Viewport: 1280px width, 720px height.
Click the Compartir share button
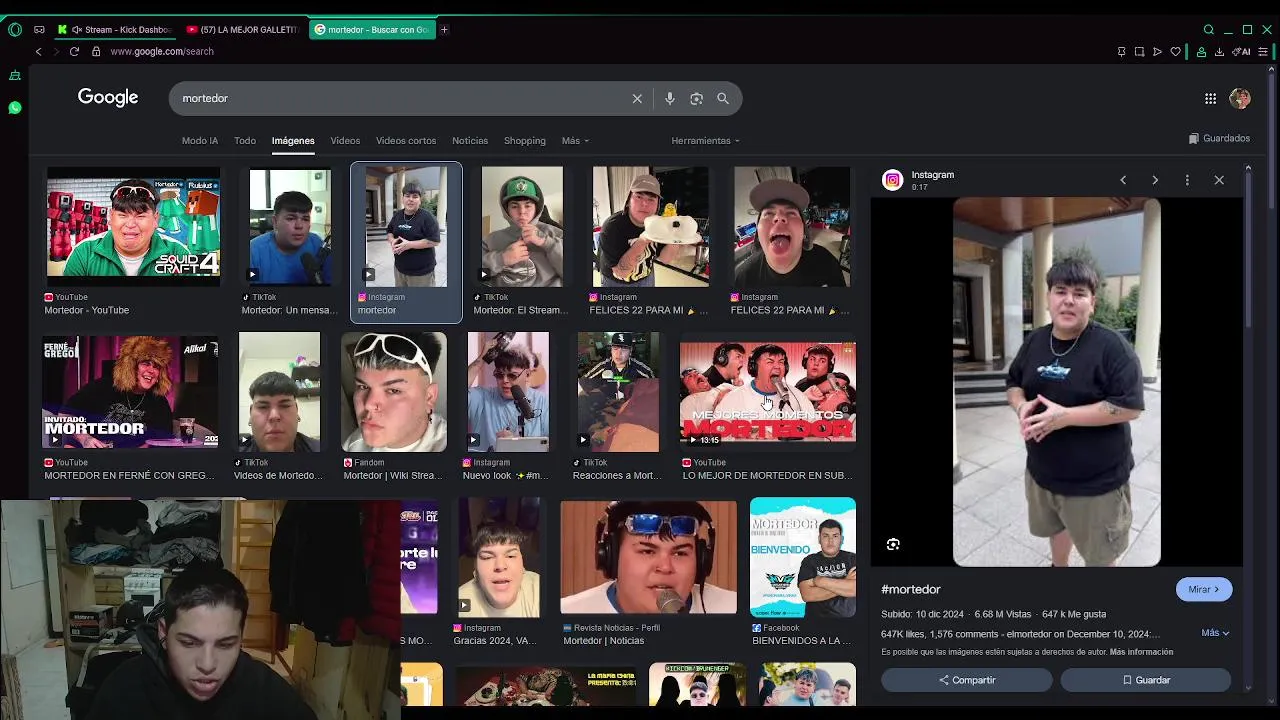(967, 680)
